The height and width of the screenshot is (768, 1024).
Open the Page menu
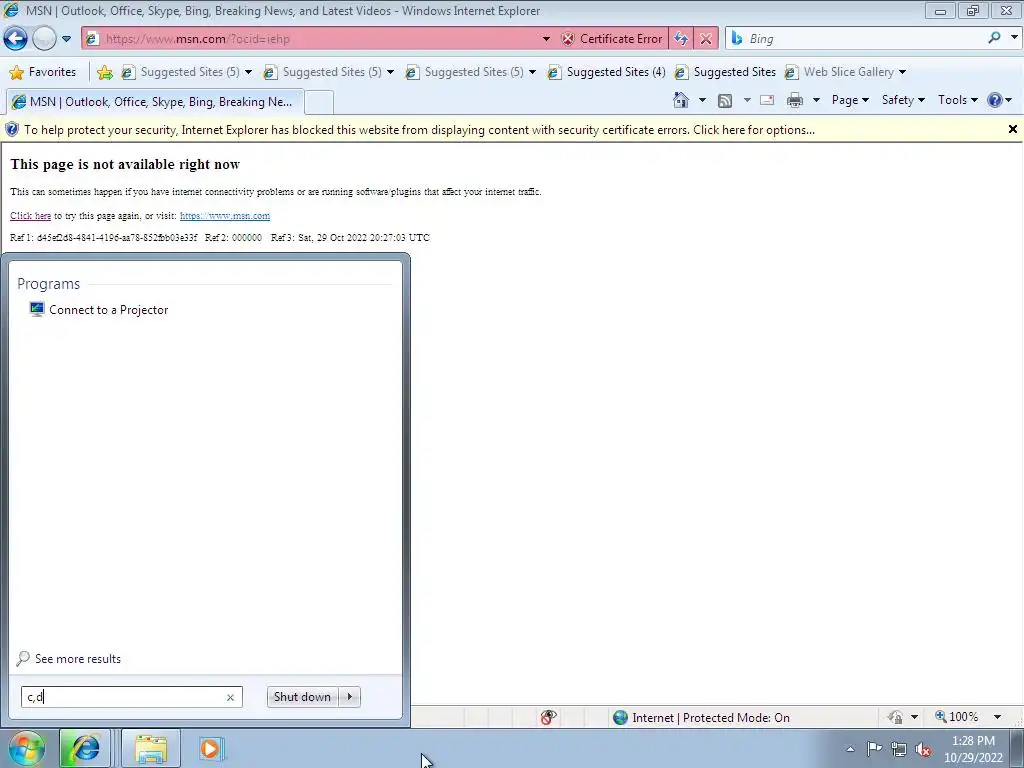tap(850, 100)
